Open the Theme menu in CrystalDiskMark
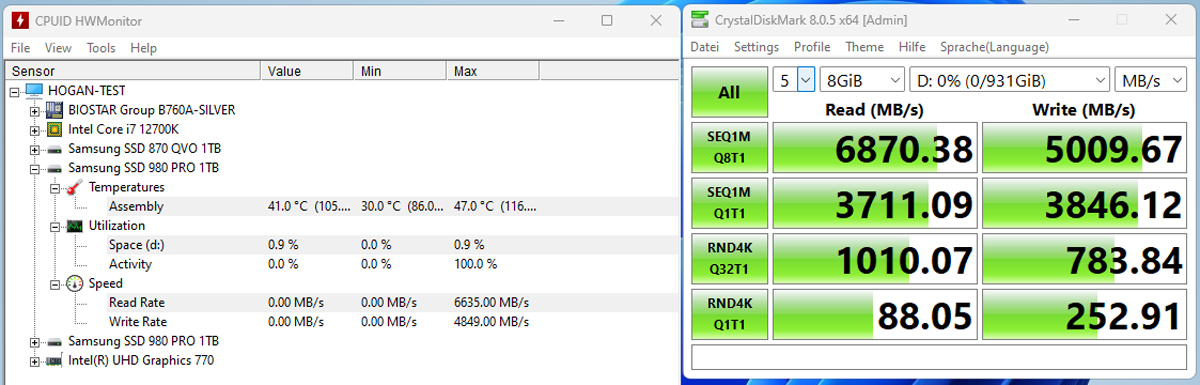The height and width of the screenshot is (385, 1200). [864, 47]
